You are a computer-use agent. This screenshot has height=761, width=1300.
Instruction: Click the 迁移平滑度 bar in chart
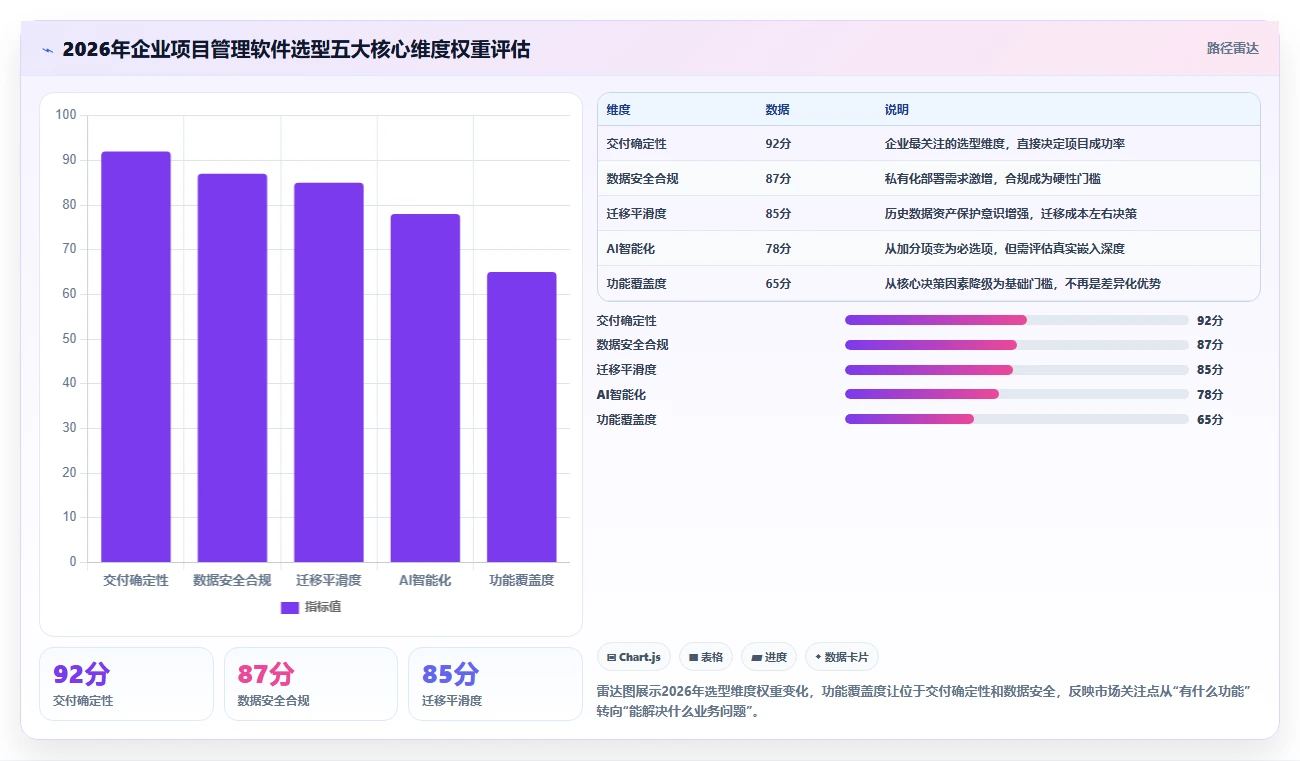point(329,372)
